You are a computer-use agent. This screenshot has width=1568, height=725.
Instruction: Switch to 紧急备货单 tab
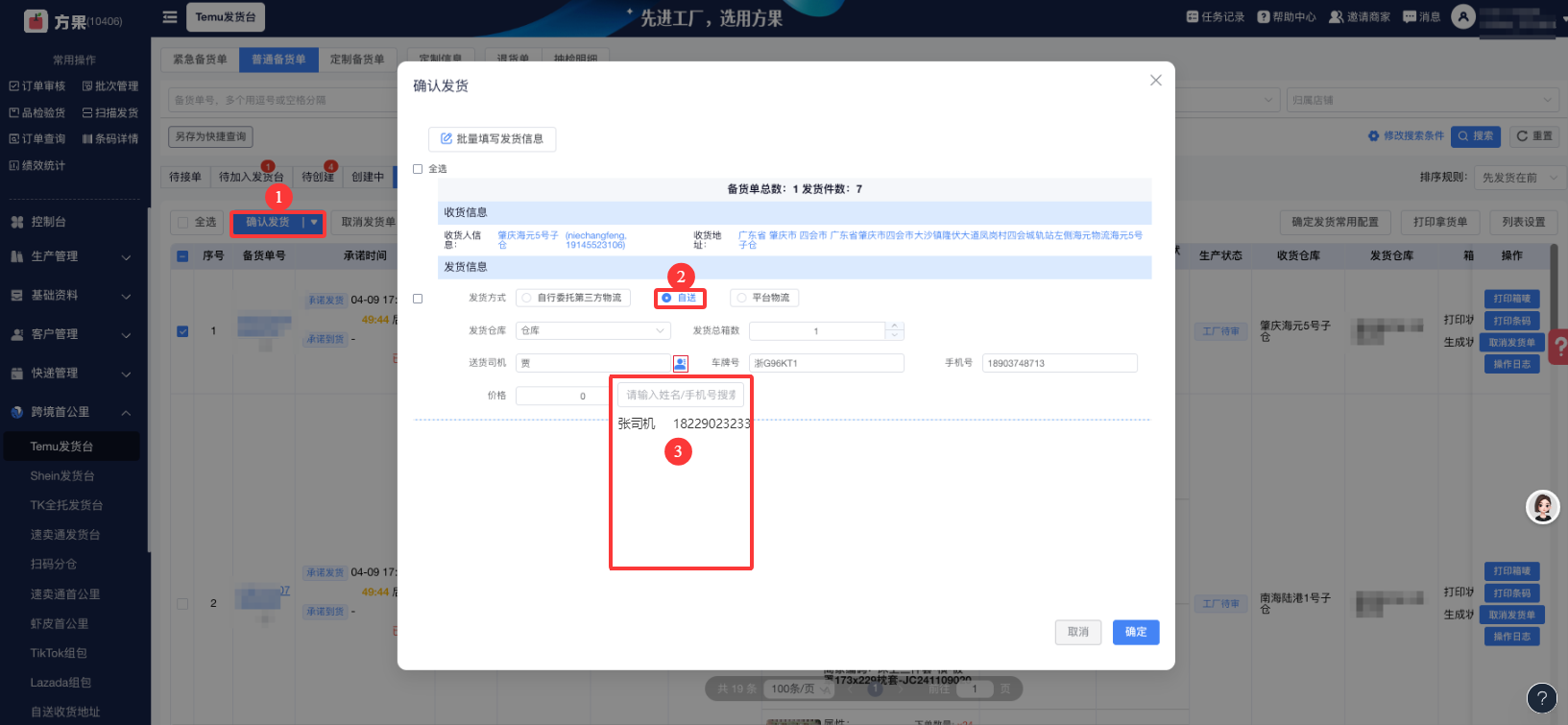tap(200, 60)
